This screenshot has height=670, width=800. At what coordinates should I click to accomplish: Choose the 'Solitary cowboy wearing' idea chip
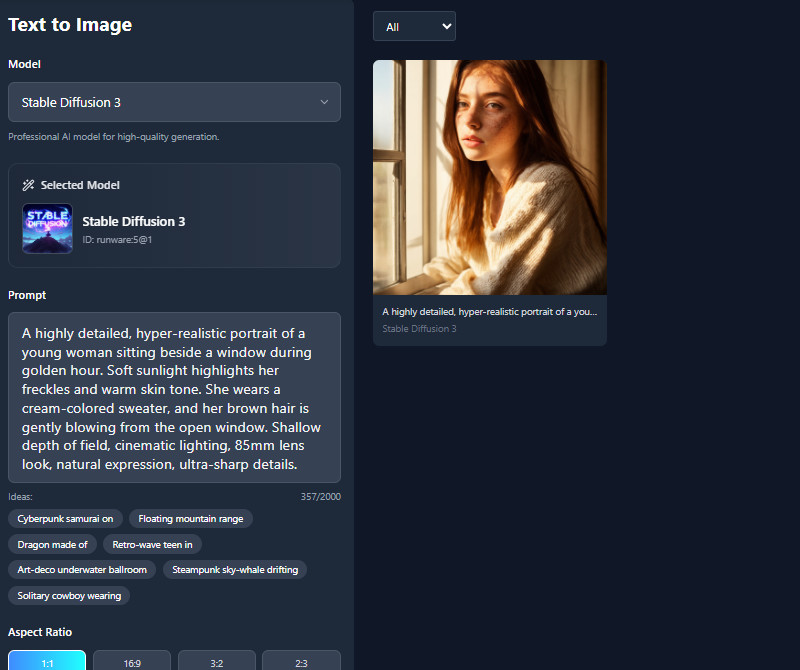tap(69, 596)
